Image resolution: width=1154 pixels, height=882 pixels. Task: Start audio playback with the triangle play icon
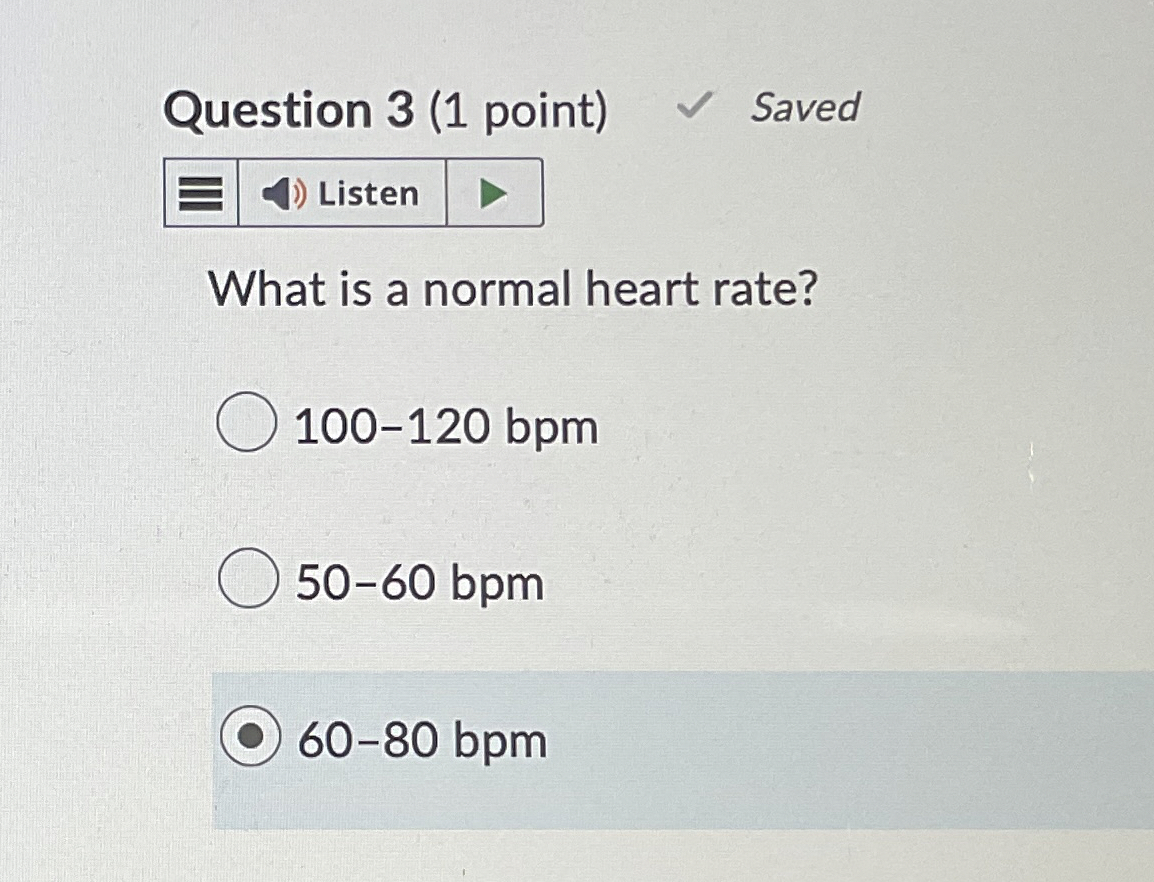[493, 193]
